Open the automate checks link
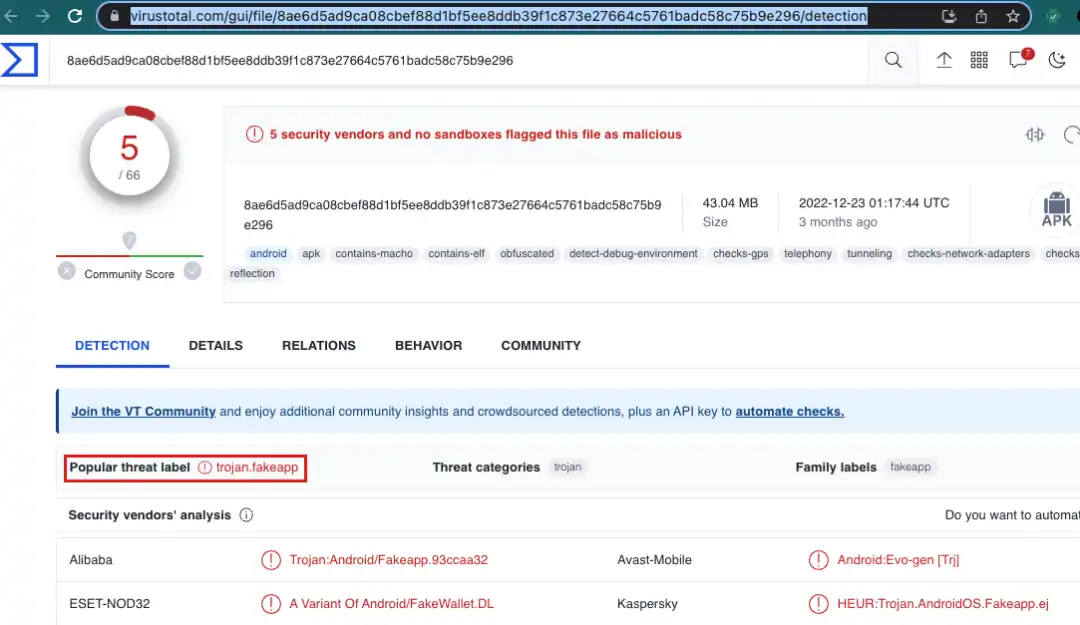The width and height of the screenshot is (1080, 625). click(789, 411)
